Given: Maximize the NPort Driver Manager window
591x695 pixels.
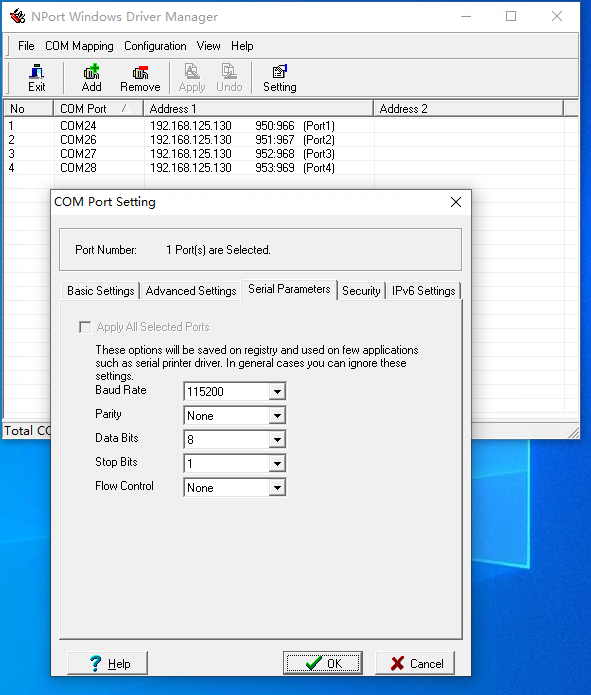Looking at the screenshot, I should tap(511, 16).
